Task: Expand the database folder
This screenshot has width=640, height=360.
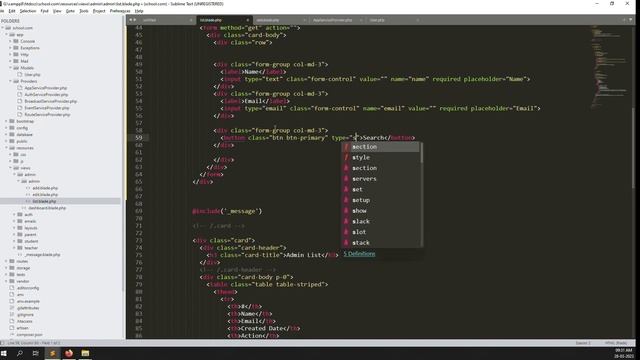Action: coord(7,134)
